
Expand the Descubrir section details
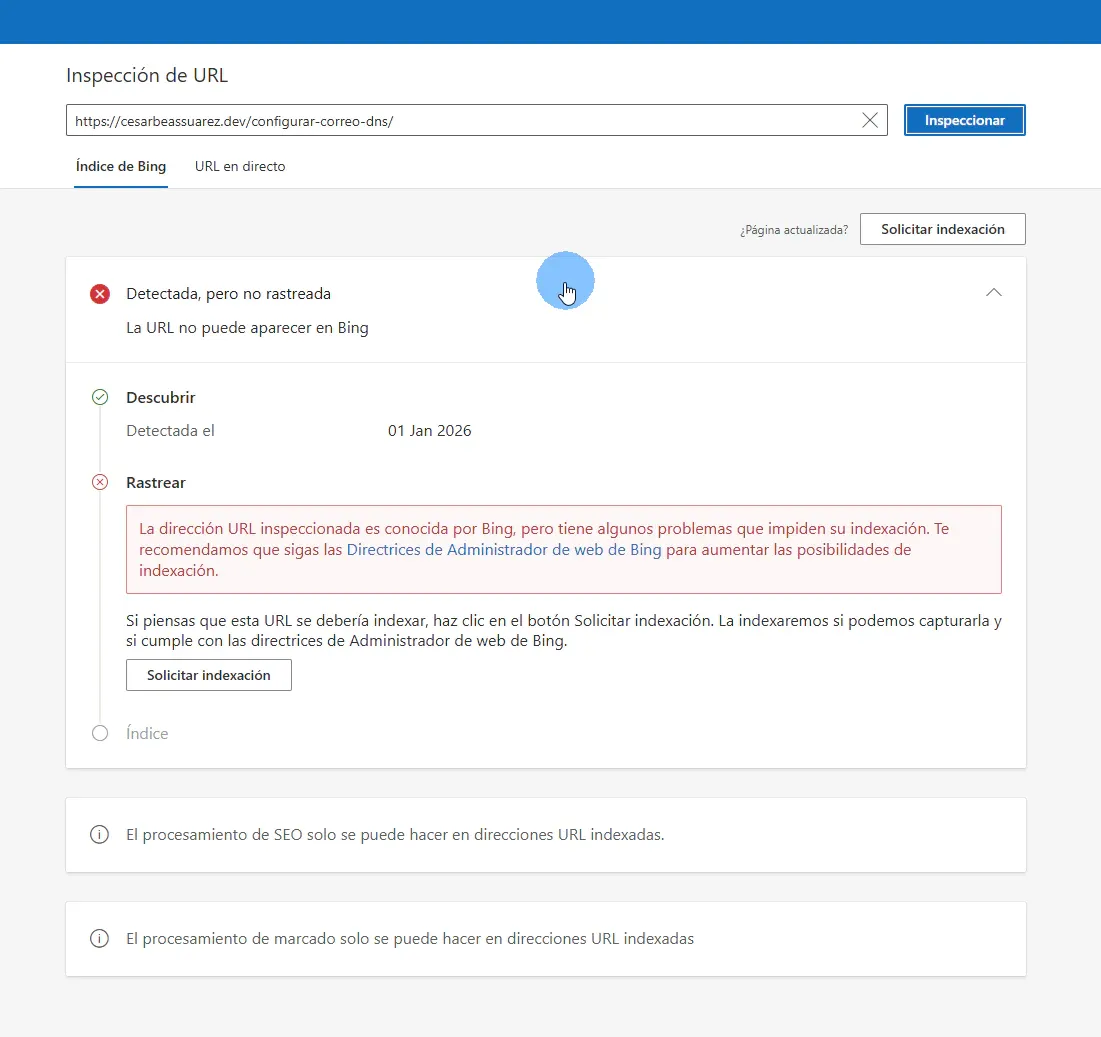click(160, 397)
